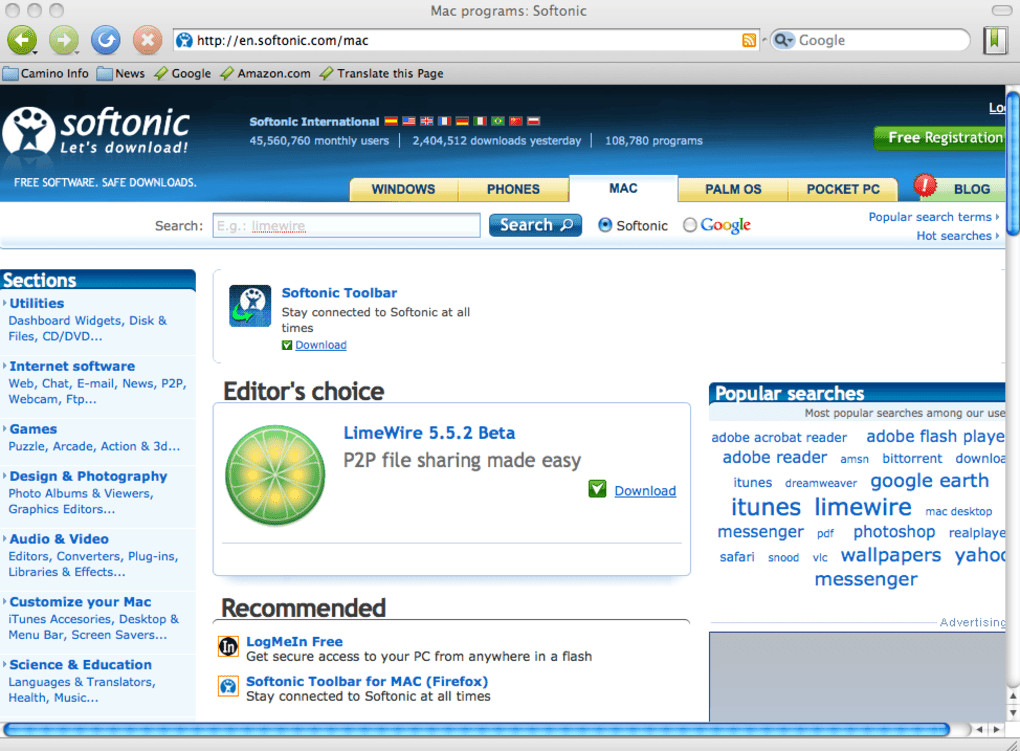The height and width of the screenshot is (751, 1020).
Task: Click the red Stop loading icon
Action: [x=148, y=40]
